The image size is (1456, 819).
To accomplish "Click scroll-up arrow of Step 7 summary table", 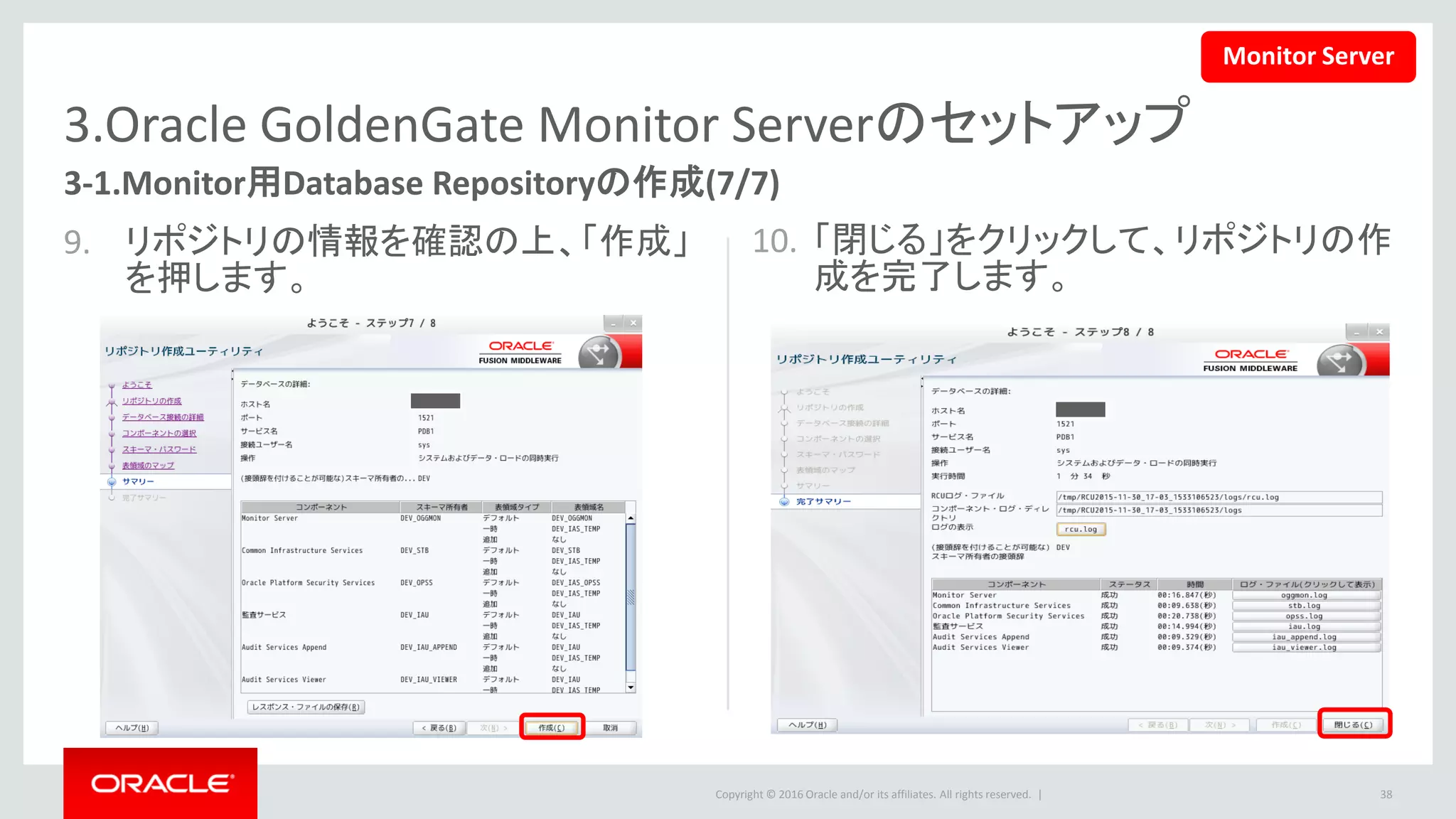I will pos(631,518).
